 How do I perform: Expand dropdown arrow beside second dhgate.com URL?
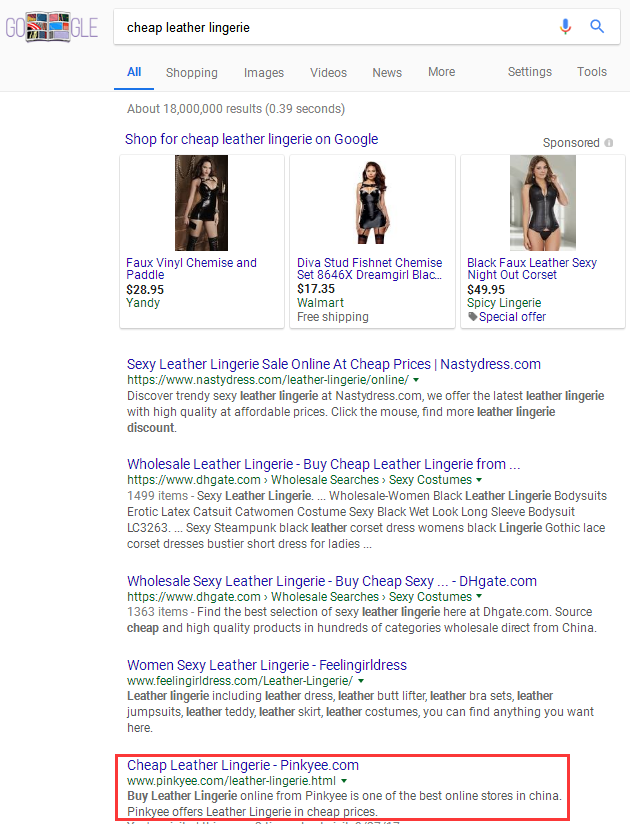click(x=479, y=597)
